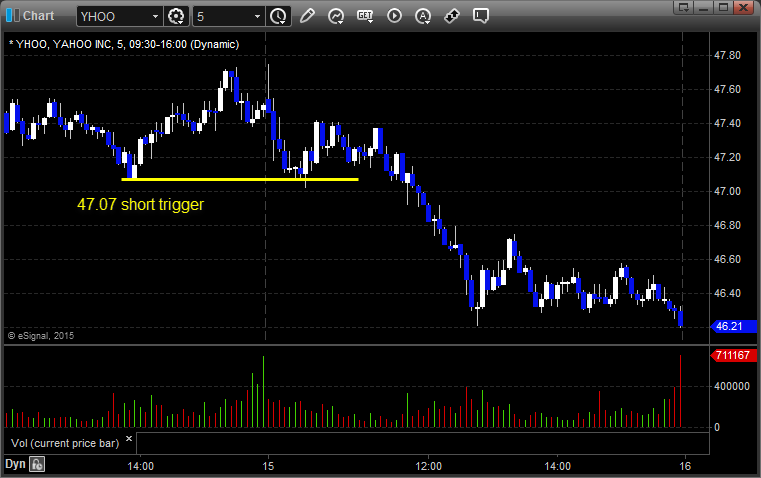This screenshot has width=761, height=478.
Task: Click the lock icon beside Dyn
Action: pyautogui.click(x=37, y=464)
